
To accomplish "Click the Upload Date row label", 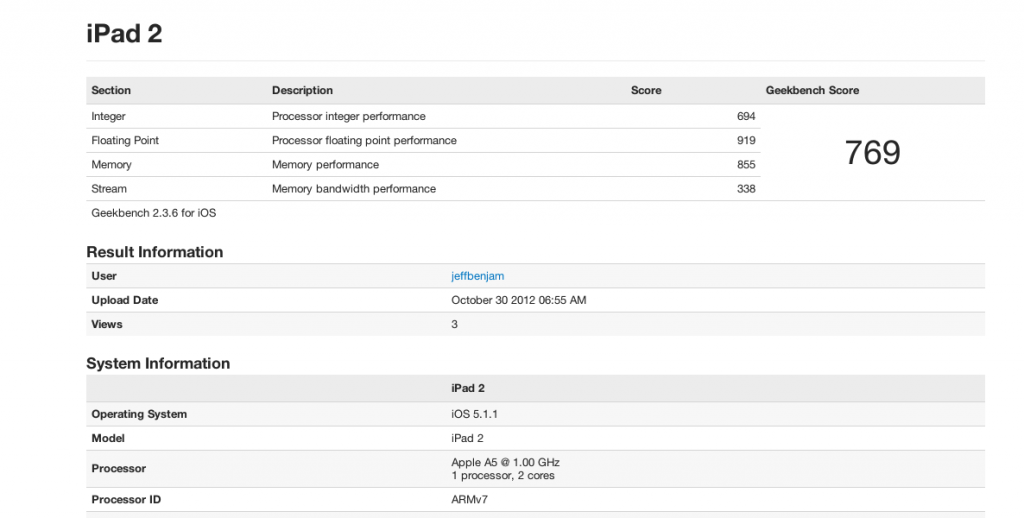I will 125,300.
